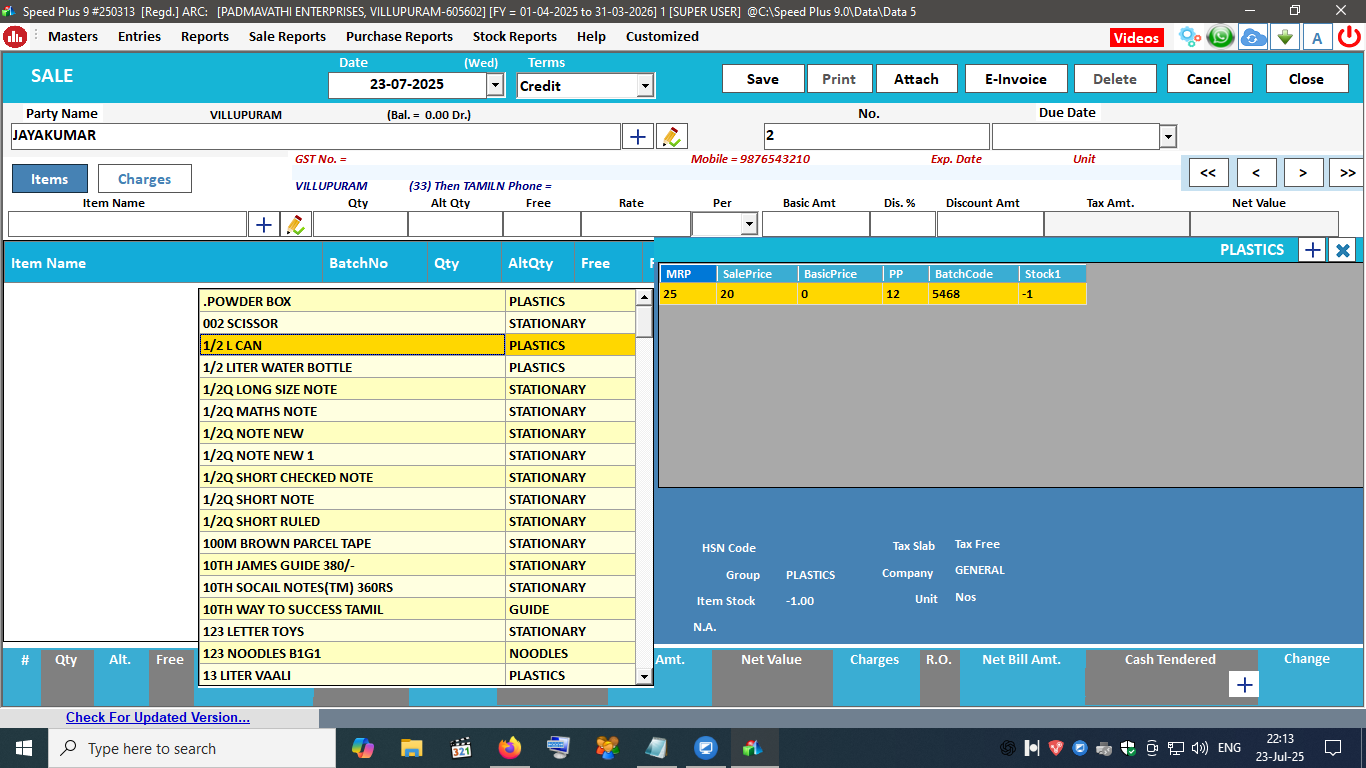This screenshot has width=1366, height=768.
Task: Open the Due Date dropdown
Action: click(1167, 136)
